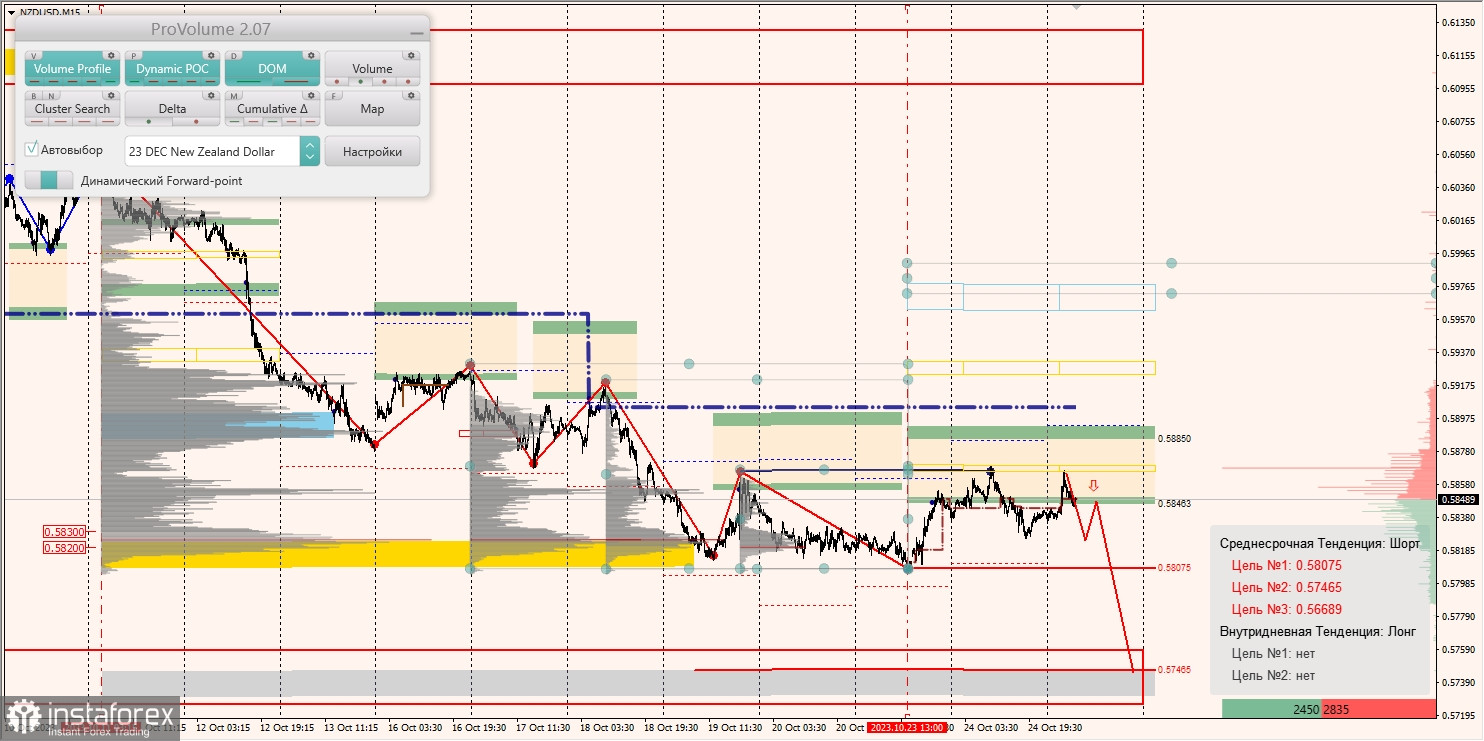Click the red down-arrow sell marker on chart

1093,486
